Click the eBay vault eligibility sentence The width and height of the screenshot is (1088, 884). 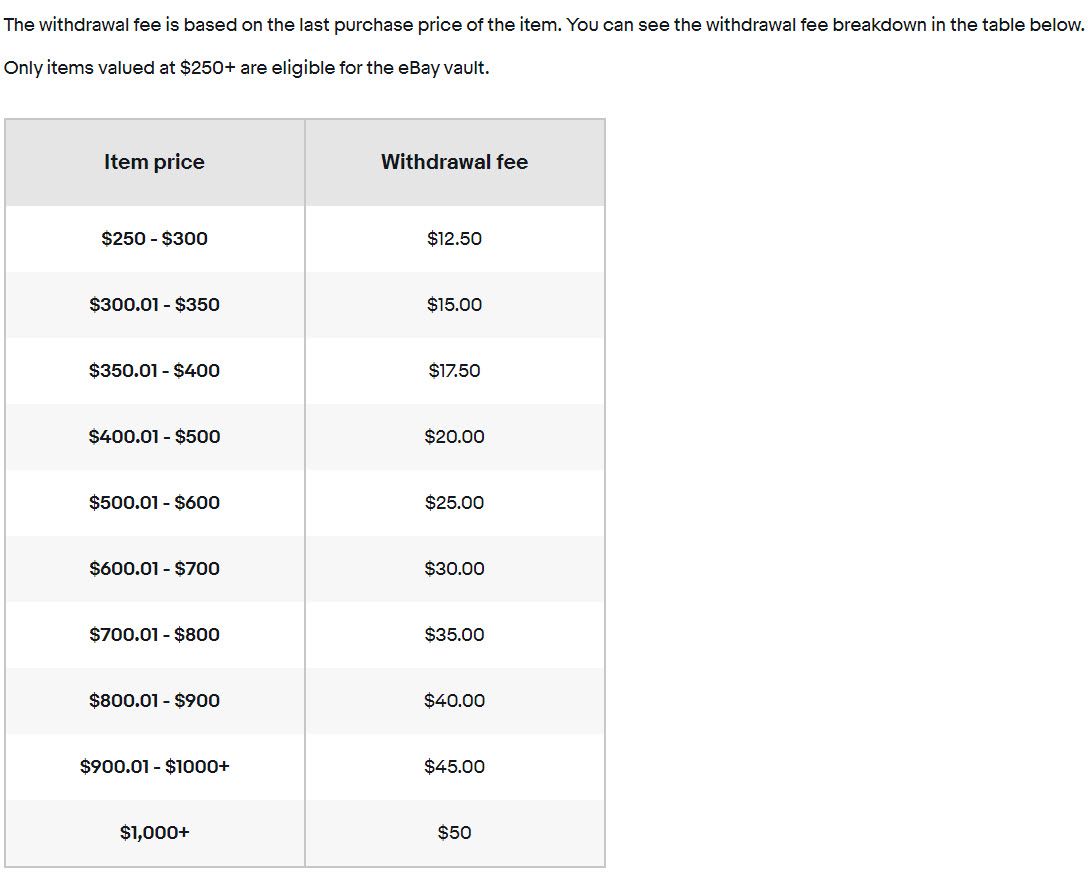247,69
